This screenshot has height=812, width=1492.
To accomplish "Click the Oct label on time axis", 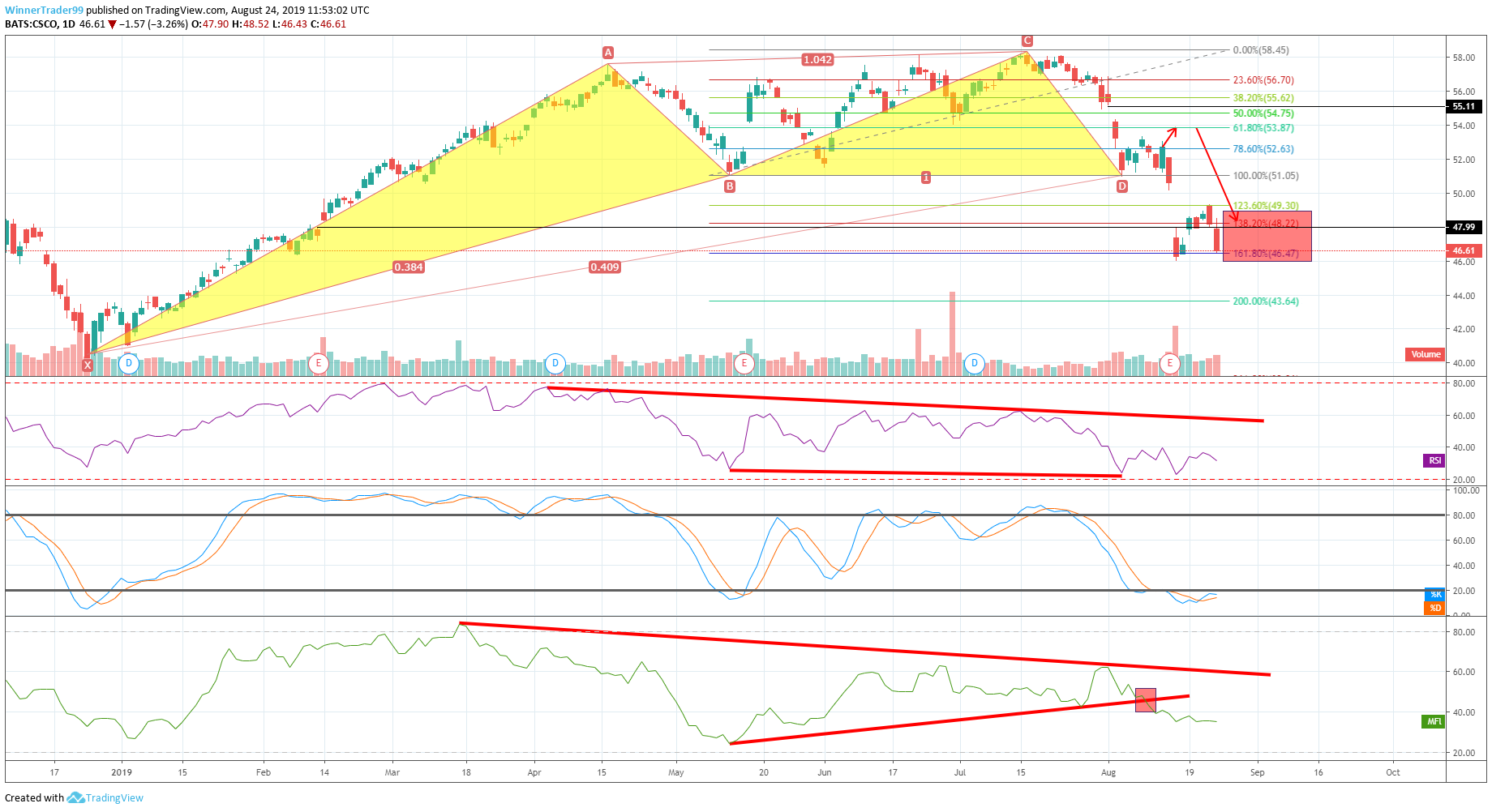I will click(1393, 772).
